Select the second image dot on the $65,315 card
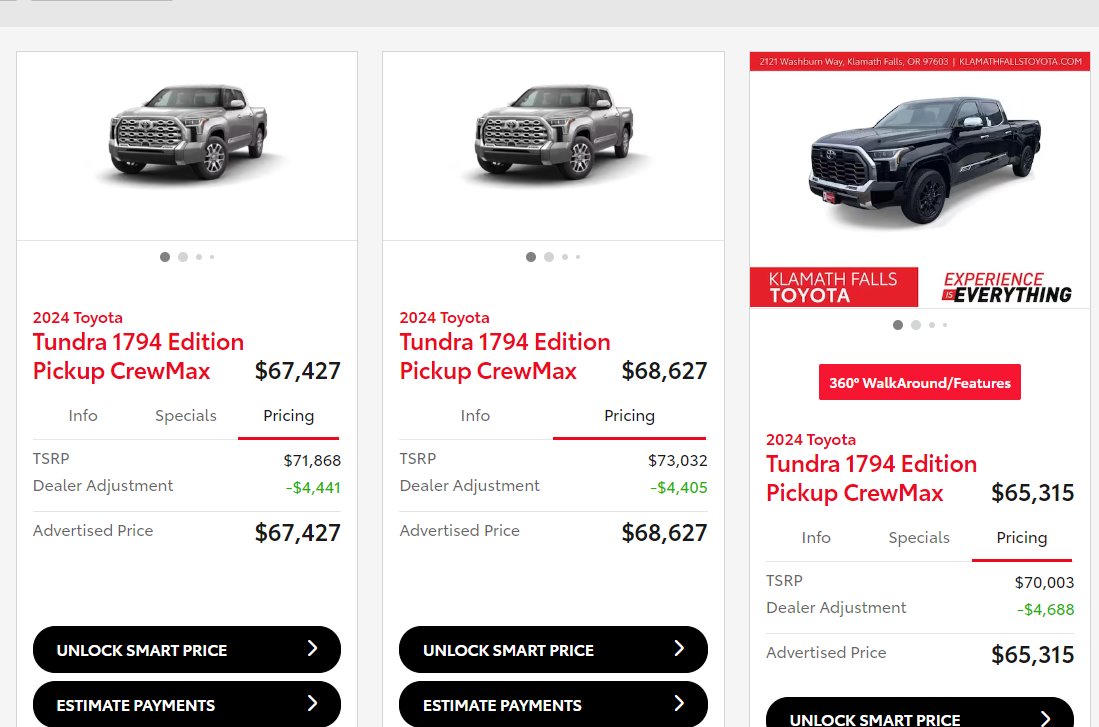This screenshot has height=727, width=1099. pyautogui.click(x=916, y=325)
